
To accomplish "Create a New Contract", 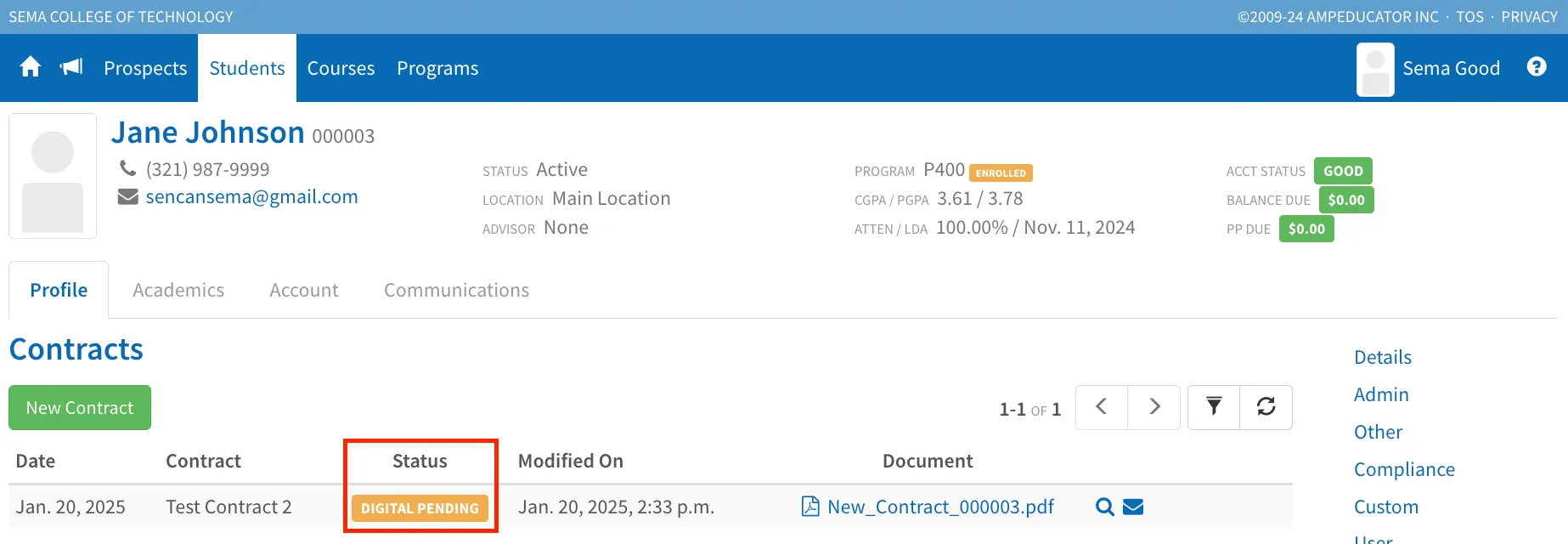I will tap(80, 408).
